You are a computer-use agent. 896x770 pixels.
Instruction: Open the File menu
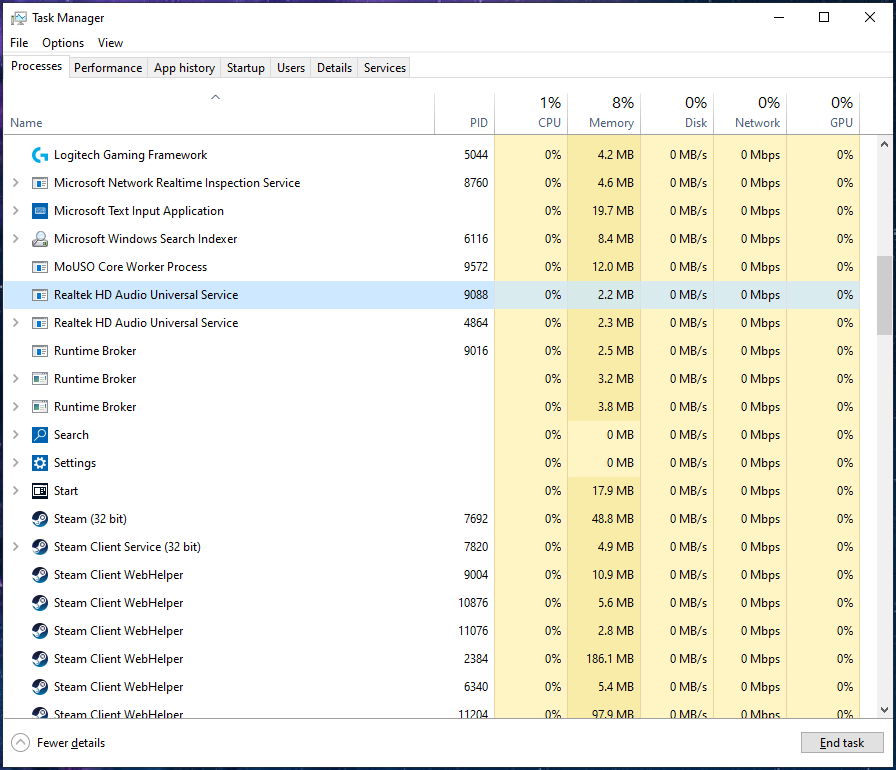(x=19, y=43)
